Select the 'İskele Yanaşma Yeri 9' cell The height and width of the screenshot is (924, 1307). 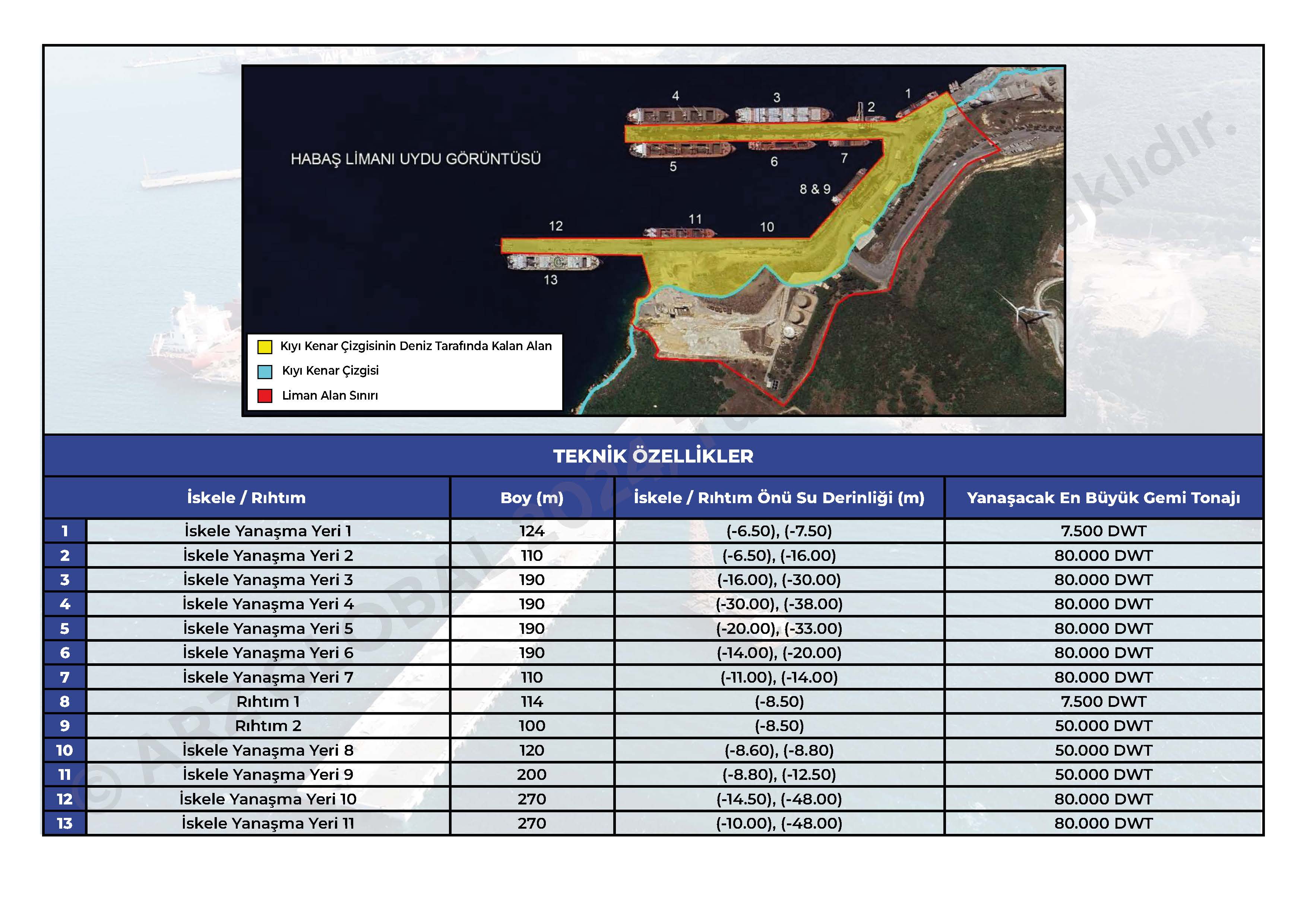268,774
